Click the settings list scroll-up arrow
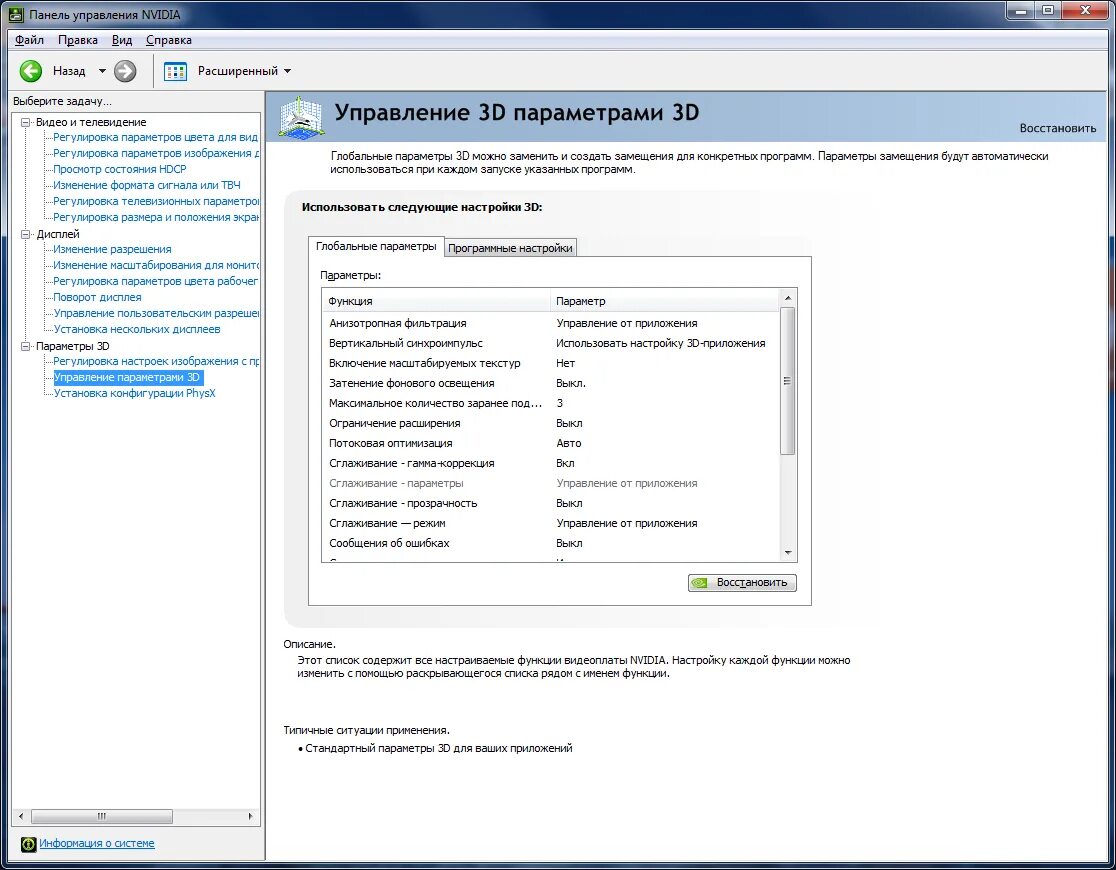 [x=788, y=298]
